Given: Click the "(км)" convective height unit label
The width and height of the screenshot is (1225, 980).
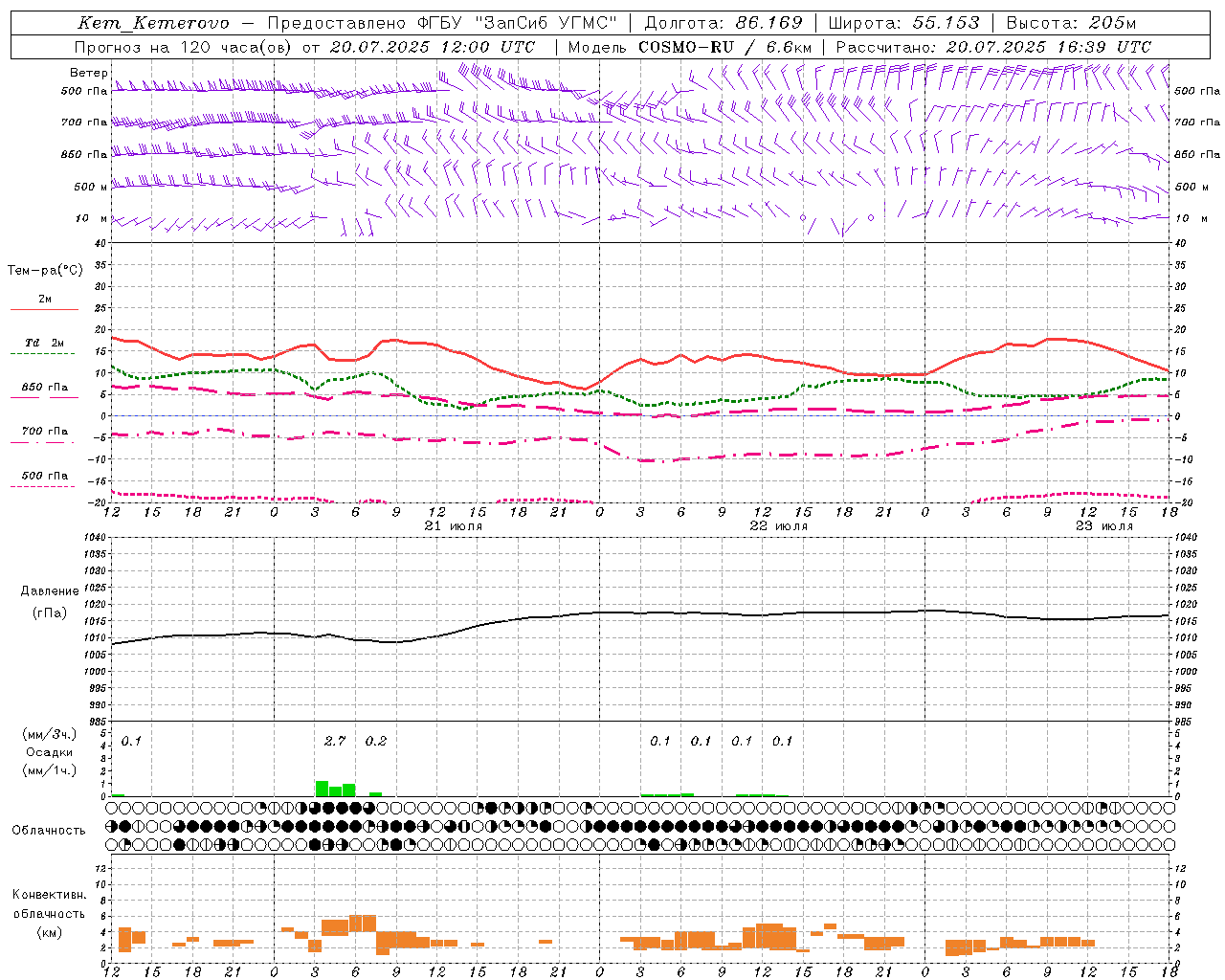Looking at the screenshot, I should click(x=49, y=932).
